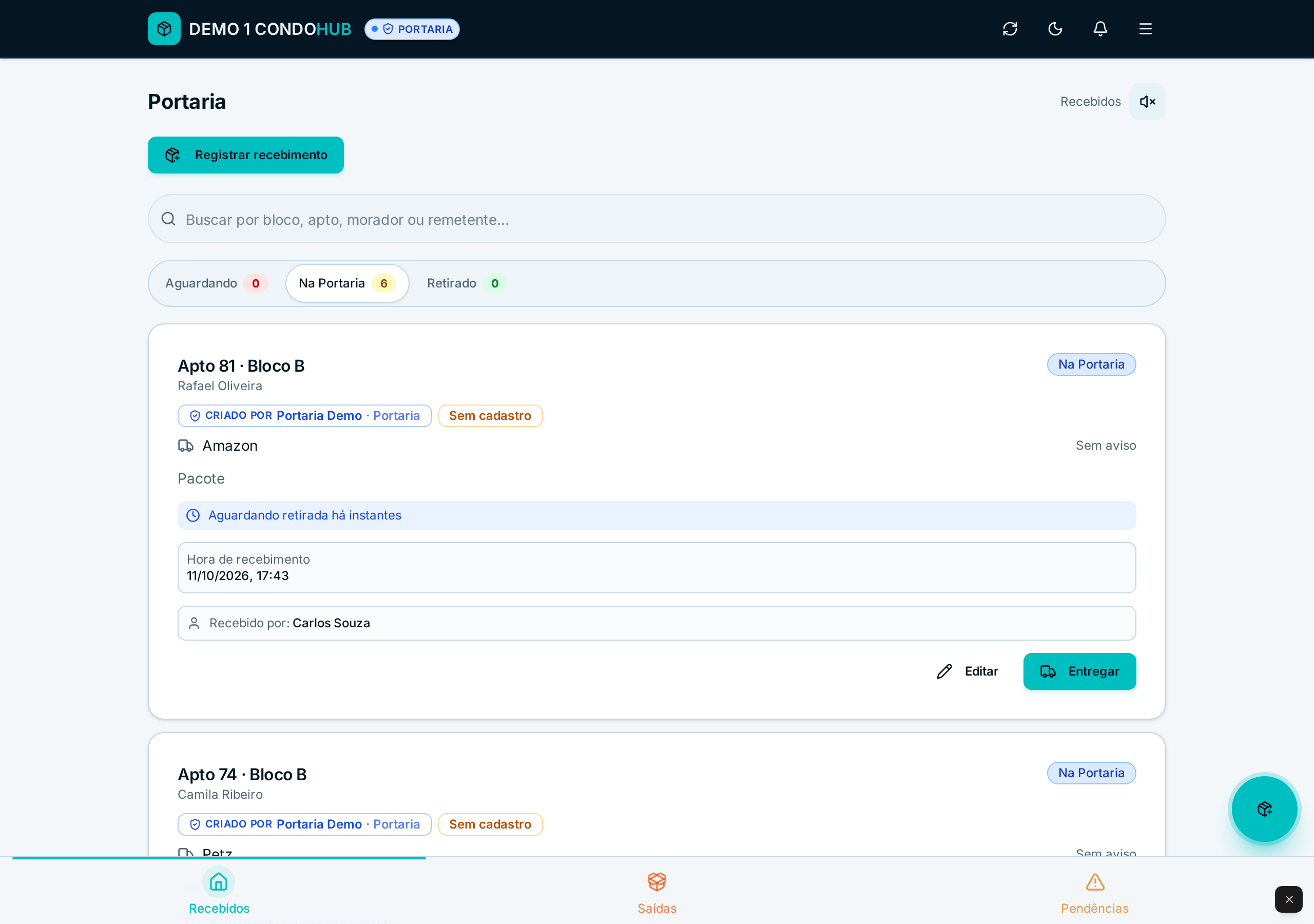This screenshot has height=924, width=1314.
Task: Click the Portaria page title
Action: [186, 101]
